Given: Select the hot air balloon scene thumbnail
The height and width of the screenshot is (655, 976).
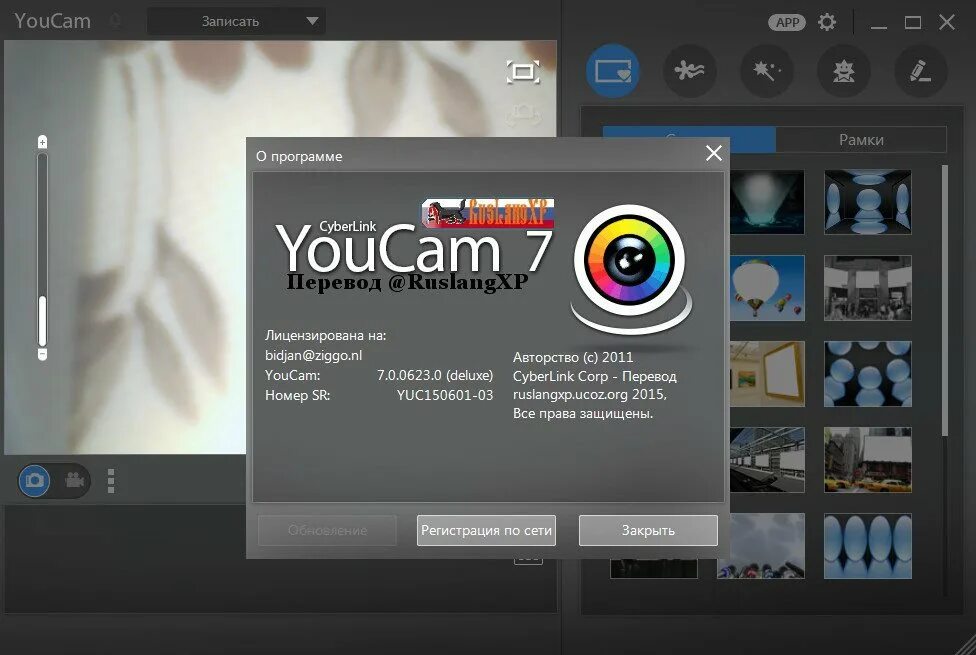Looking at the screenshot, I should pos(766,288).
